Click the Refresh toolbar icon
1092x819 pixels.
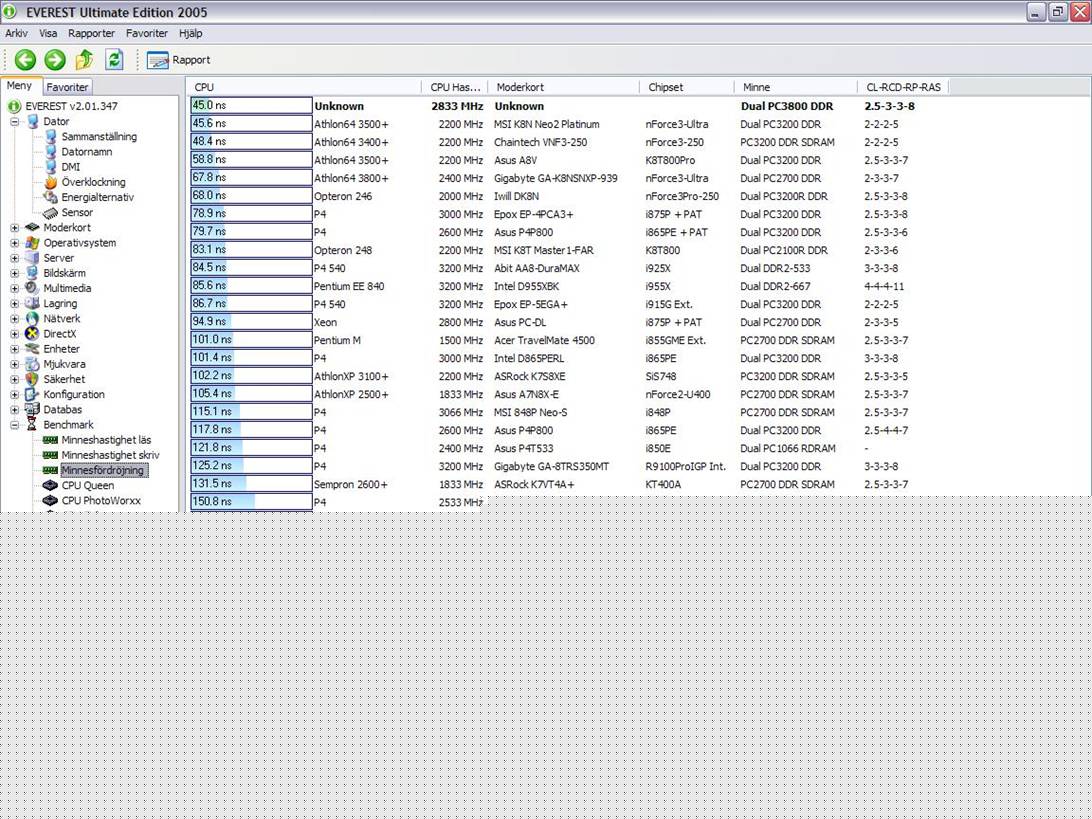pyautogui.click(x=114, y=60)
